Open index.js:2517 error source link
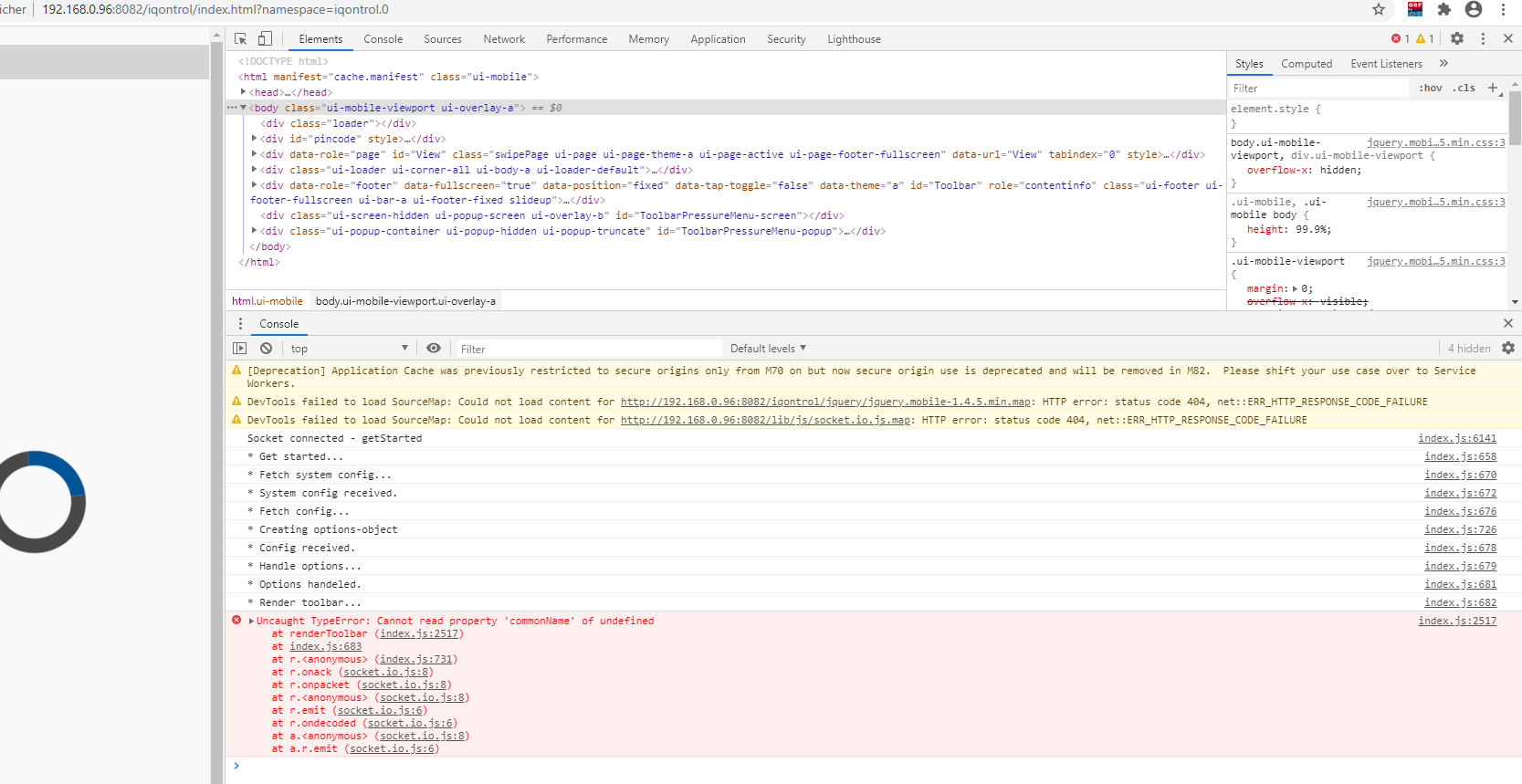1522x784 pixels. 1457,621
